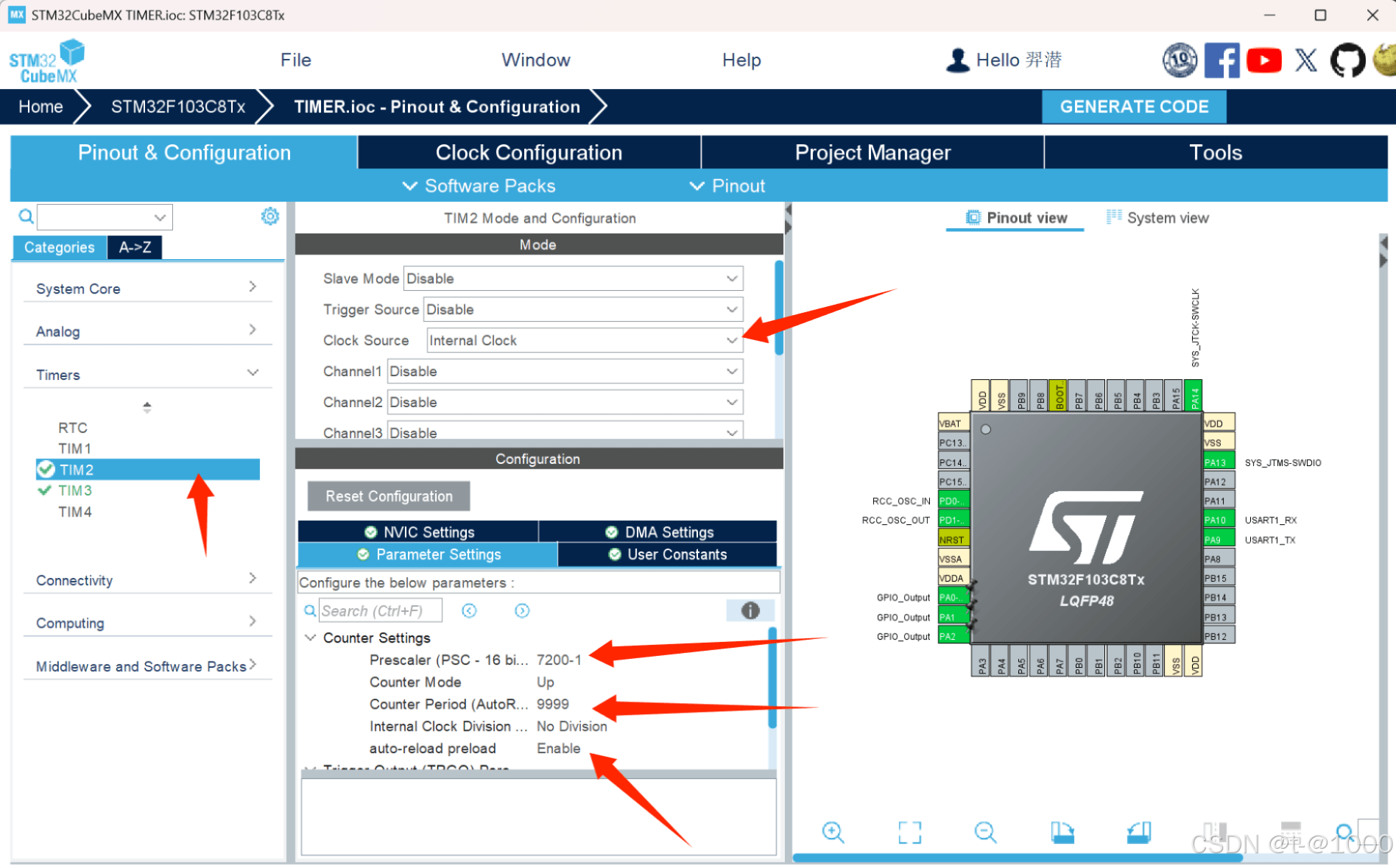
Task: Open the peripheral search combo box
Action: tap(105, 217)
